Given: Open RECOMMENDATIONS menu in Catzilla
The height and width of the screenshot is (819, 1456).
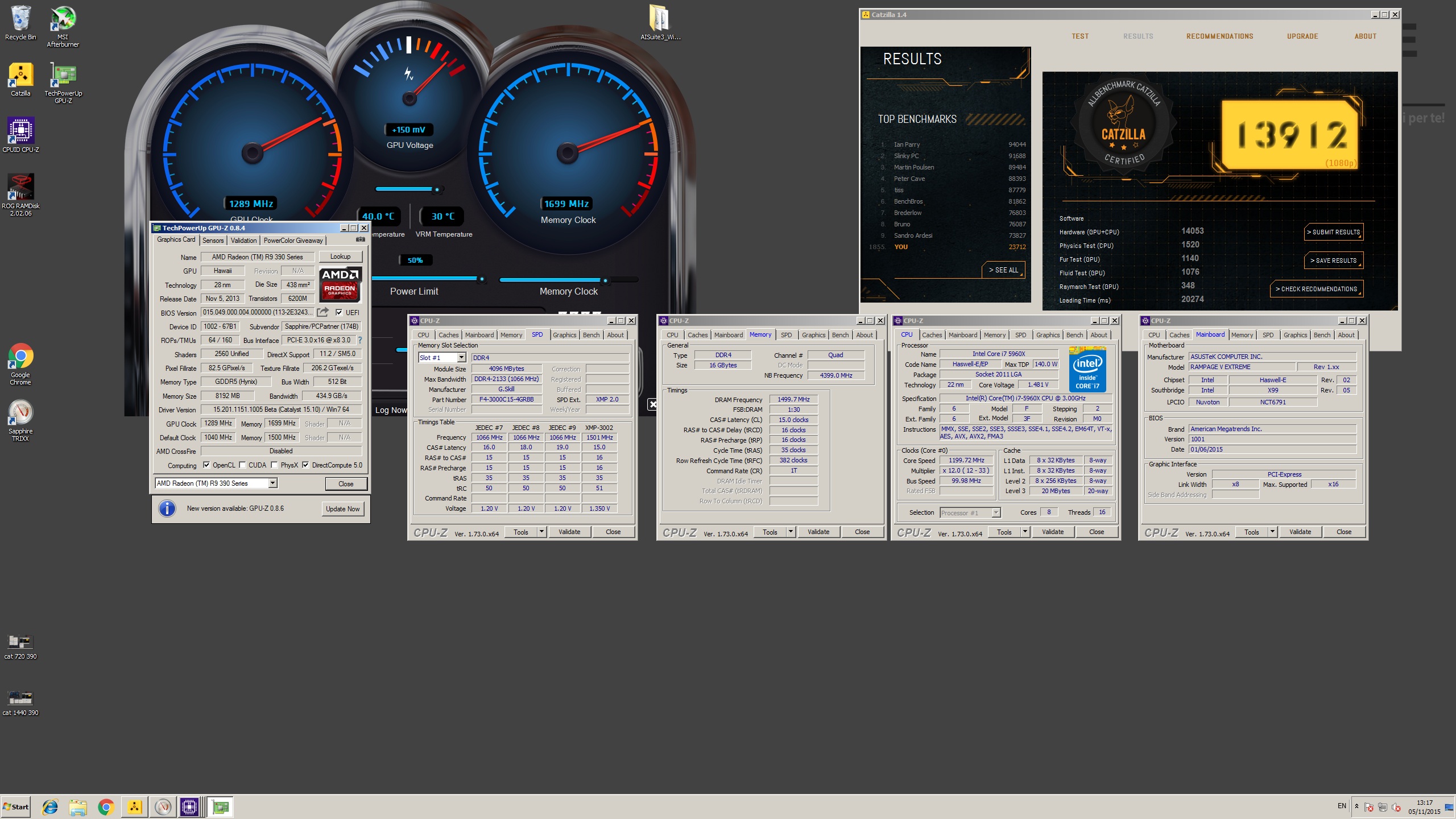Looking at the screenshot, I should click(1219, 36).
